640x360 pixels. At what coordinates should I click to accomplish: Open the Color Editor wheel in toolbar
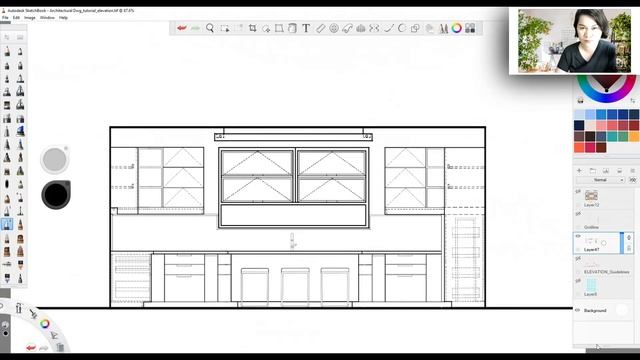457,28
